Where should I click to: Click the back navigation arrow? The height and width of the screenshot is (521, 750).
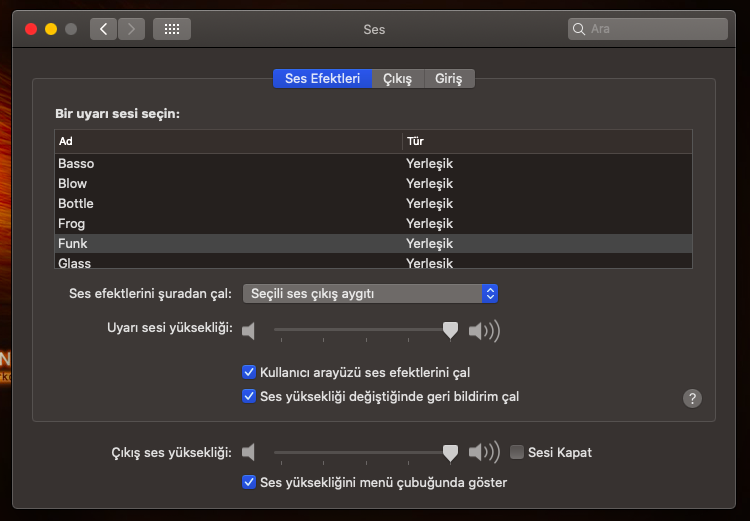click(103, 29)
